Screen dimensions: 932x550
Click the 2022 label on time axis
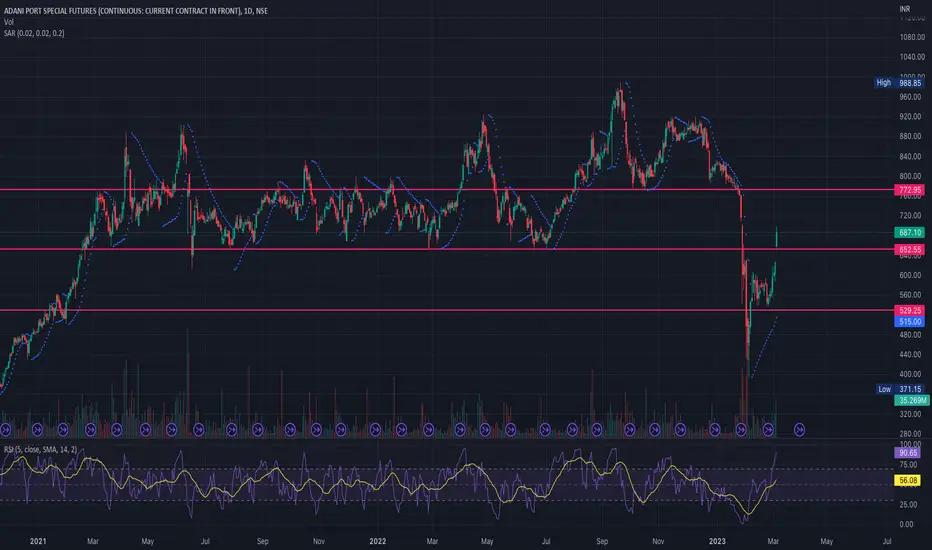pyautogui.click(x=377, y=541)
